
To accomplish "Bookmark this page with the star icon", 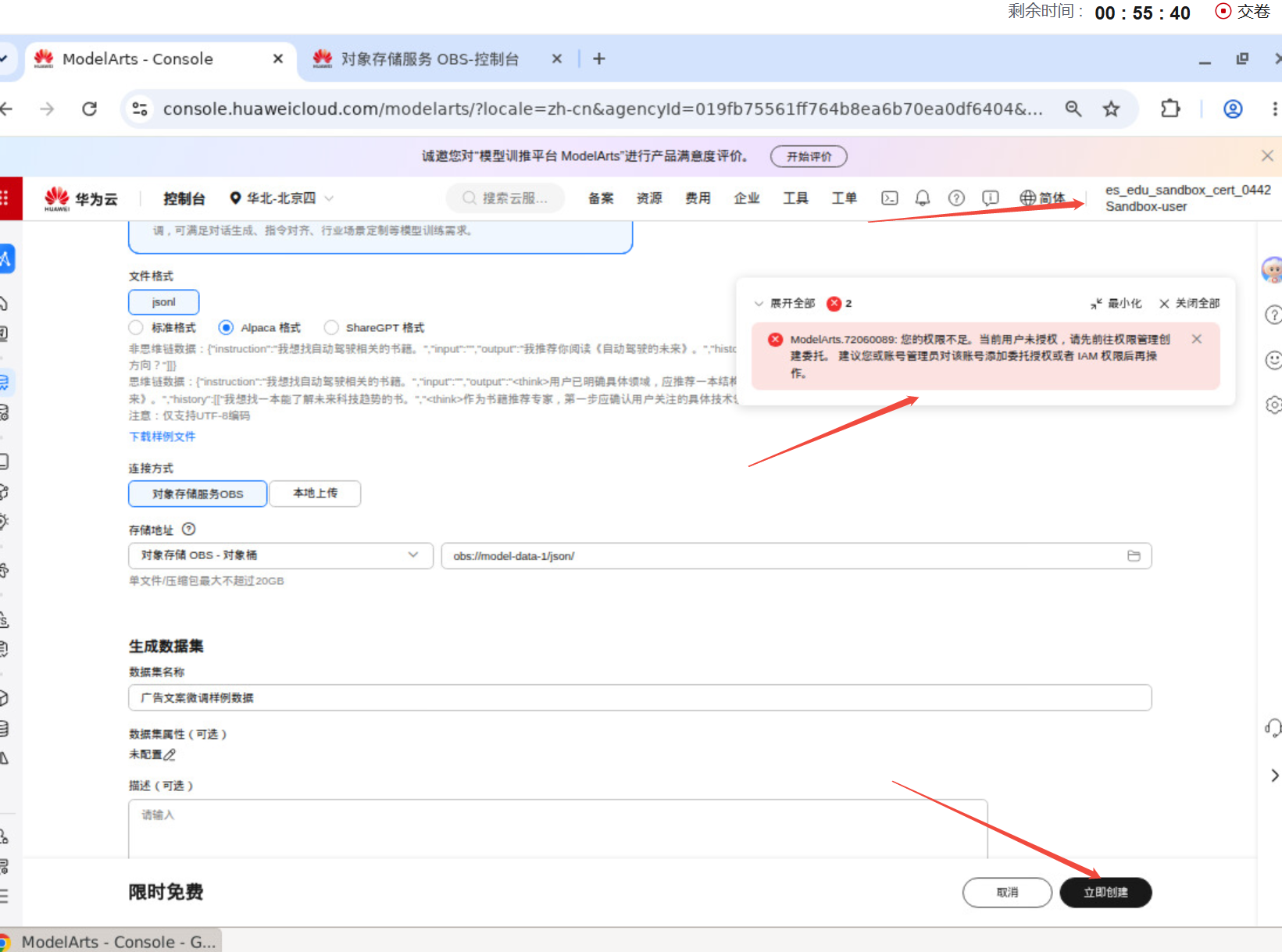I will (1111, 109).
